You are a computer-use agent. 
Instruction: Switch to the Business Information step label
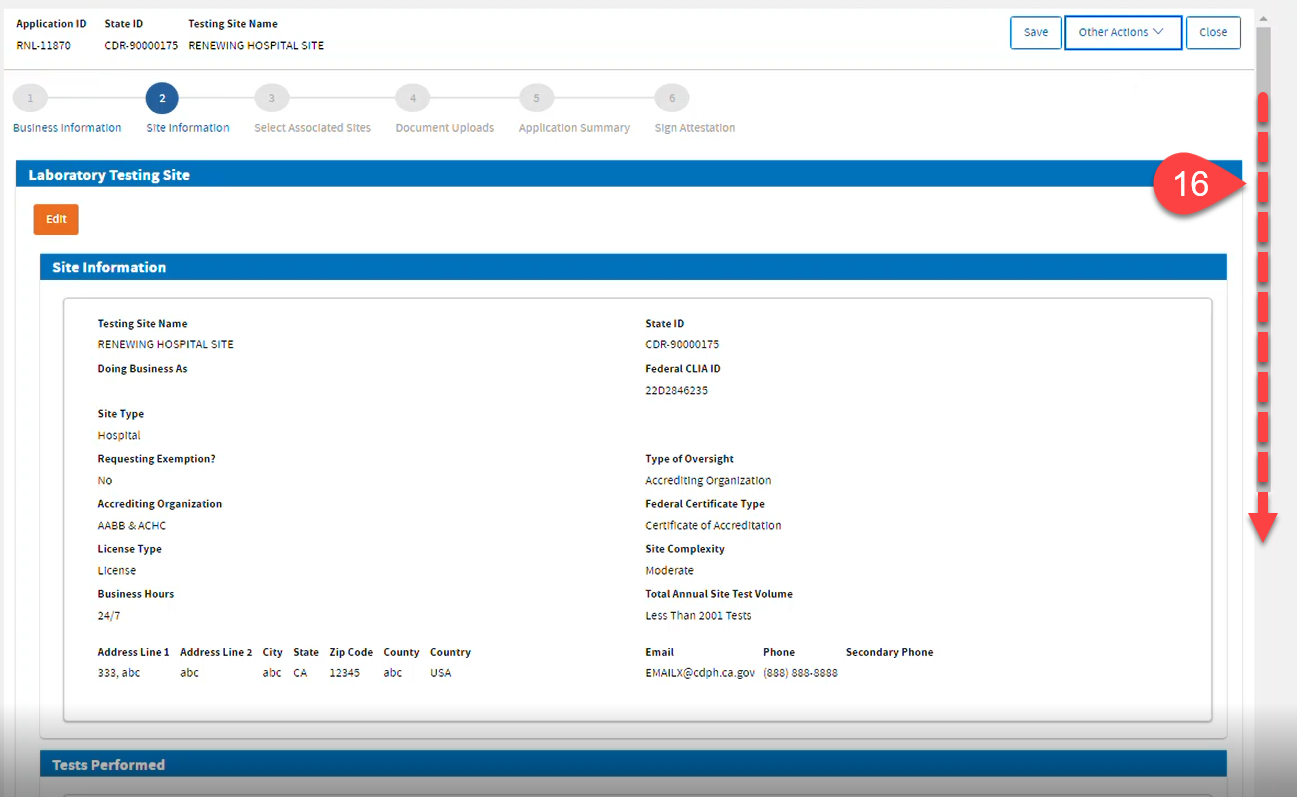67,127
